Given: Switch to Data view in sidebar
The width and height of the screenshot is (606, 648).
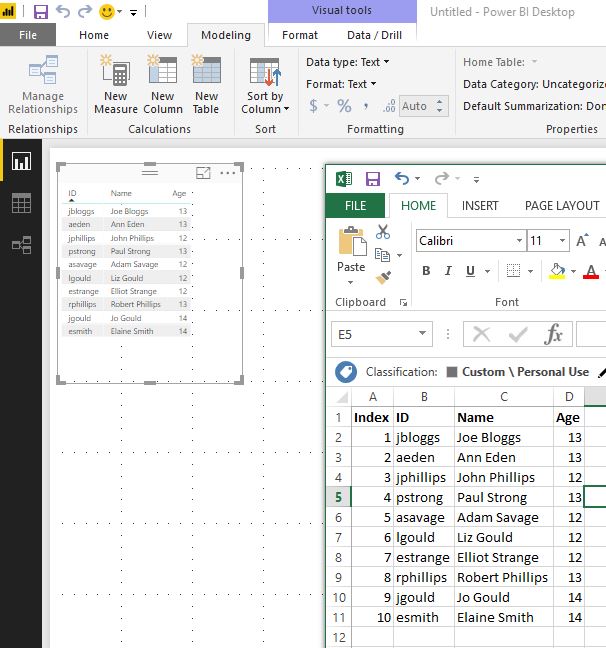Looking at the screenshot, I should (x=21, y=203).
